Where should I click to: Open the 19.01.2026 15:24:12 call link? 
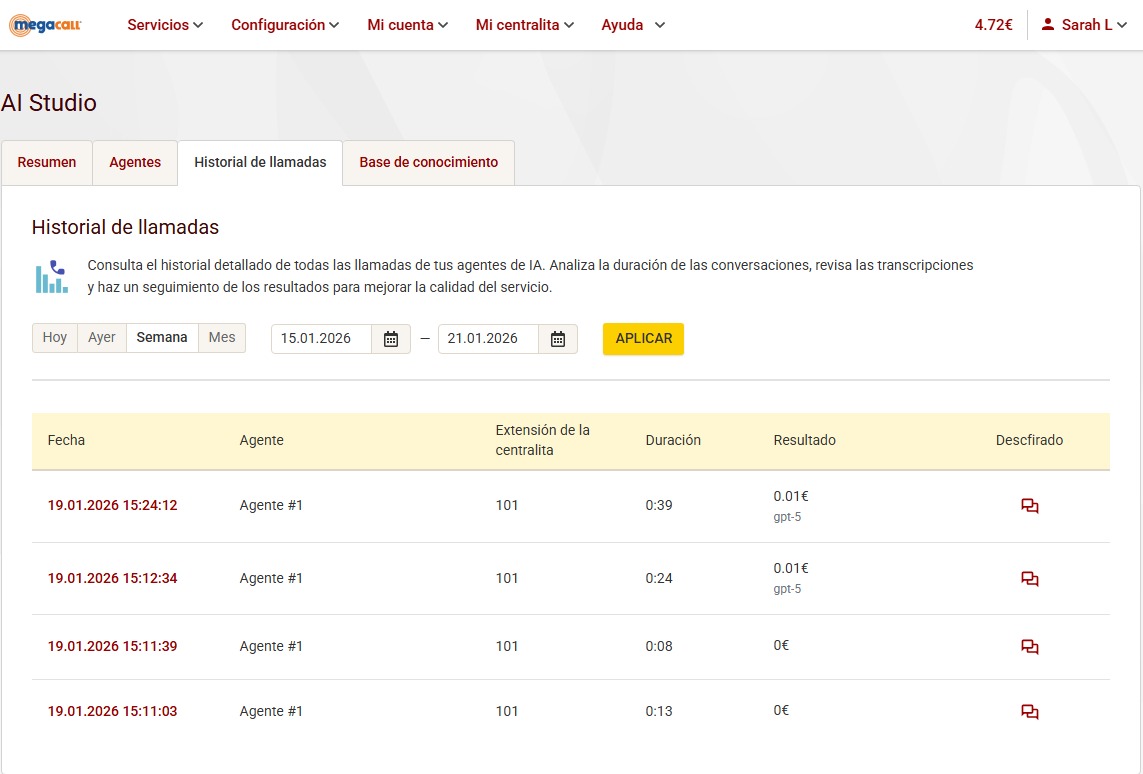click(x=112, y=506)
